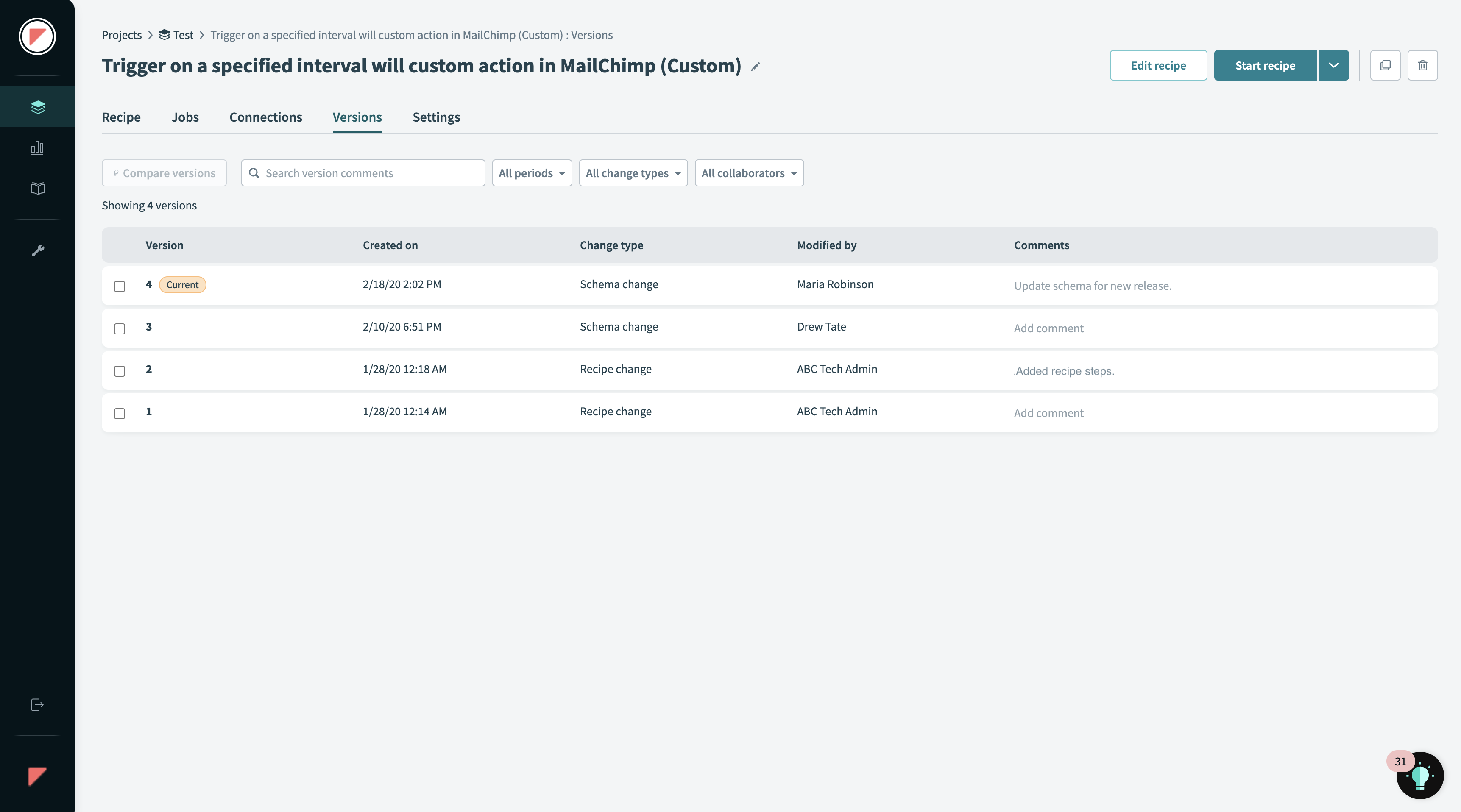
Task: Click the pencil icon to rename recipe
Action: point(756,67)
